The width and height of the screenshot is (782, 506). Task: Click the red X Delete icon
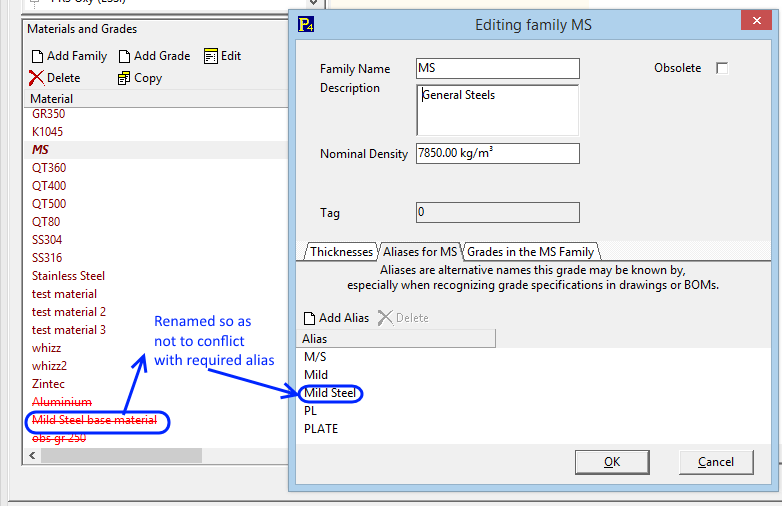click(x=36, y=78)
